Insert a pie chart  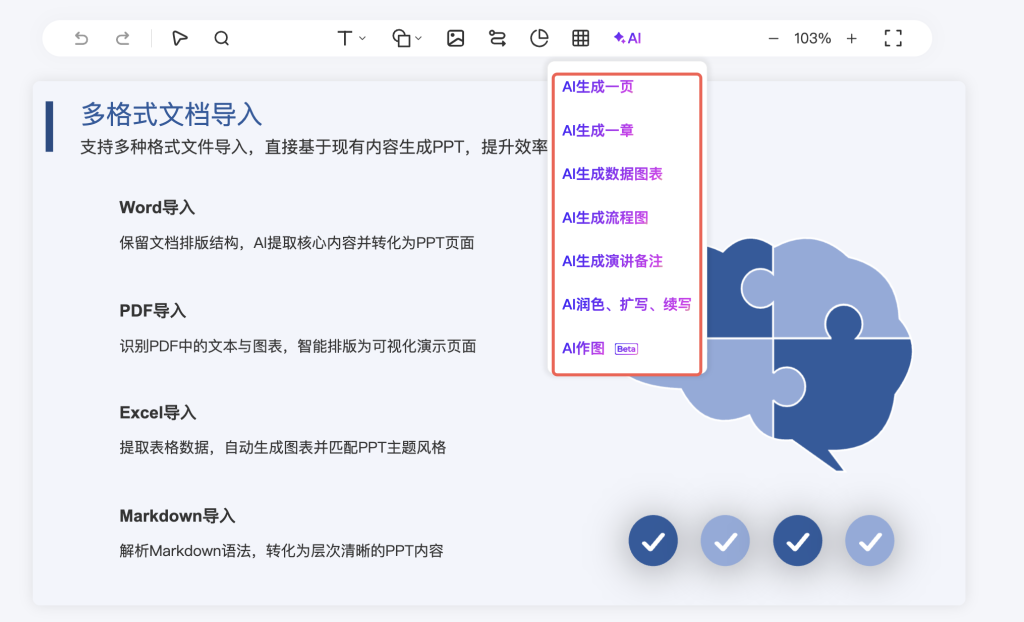[539, 39]
